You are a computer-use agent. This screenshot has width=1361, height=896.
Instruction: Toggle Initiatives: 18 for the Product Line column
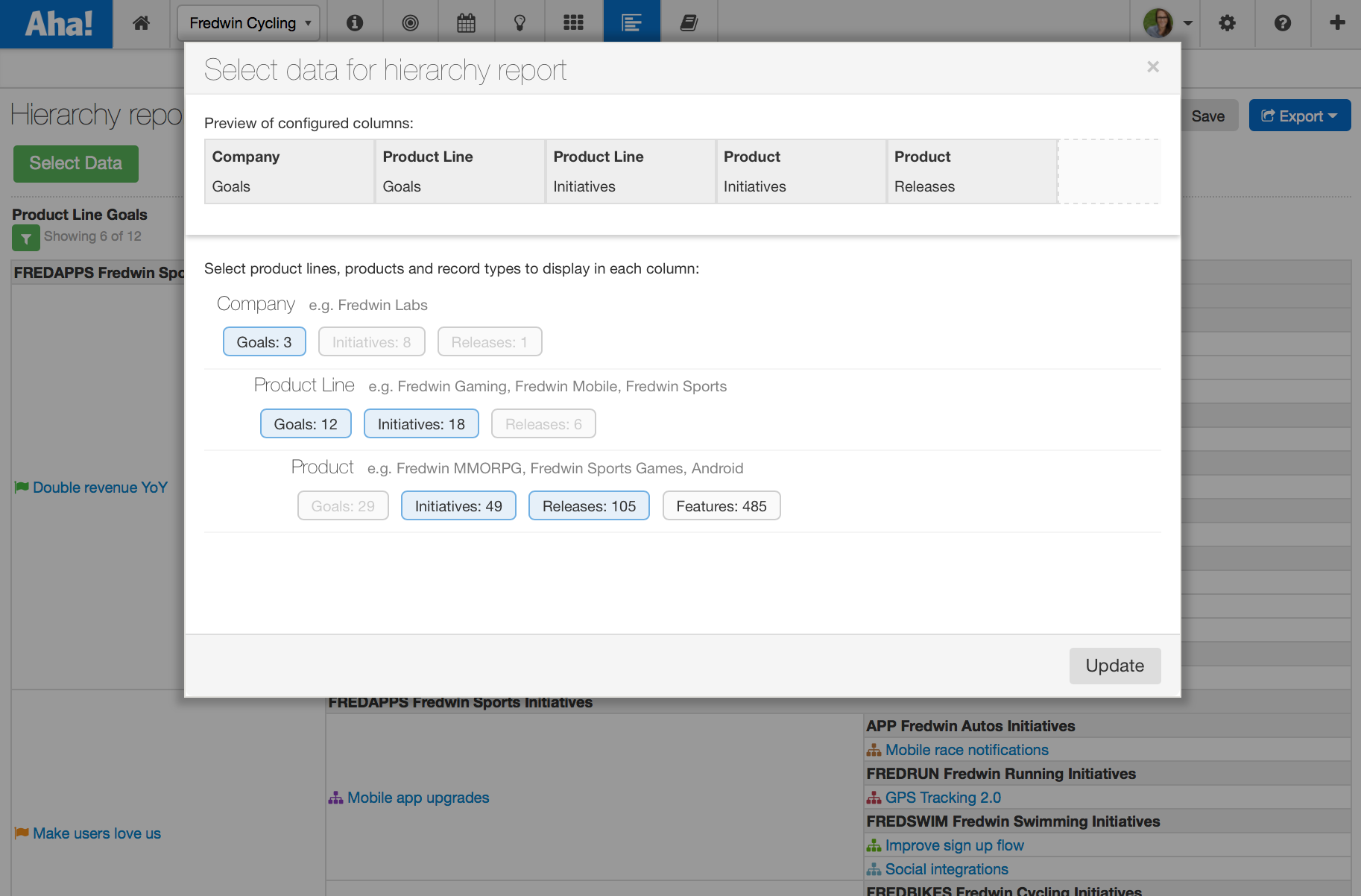(x=420, y=423)
